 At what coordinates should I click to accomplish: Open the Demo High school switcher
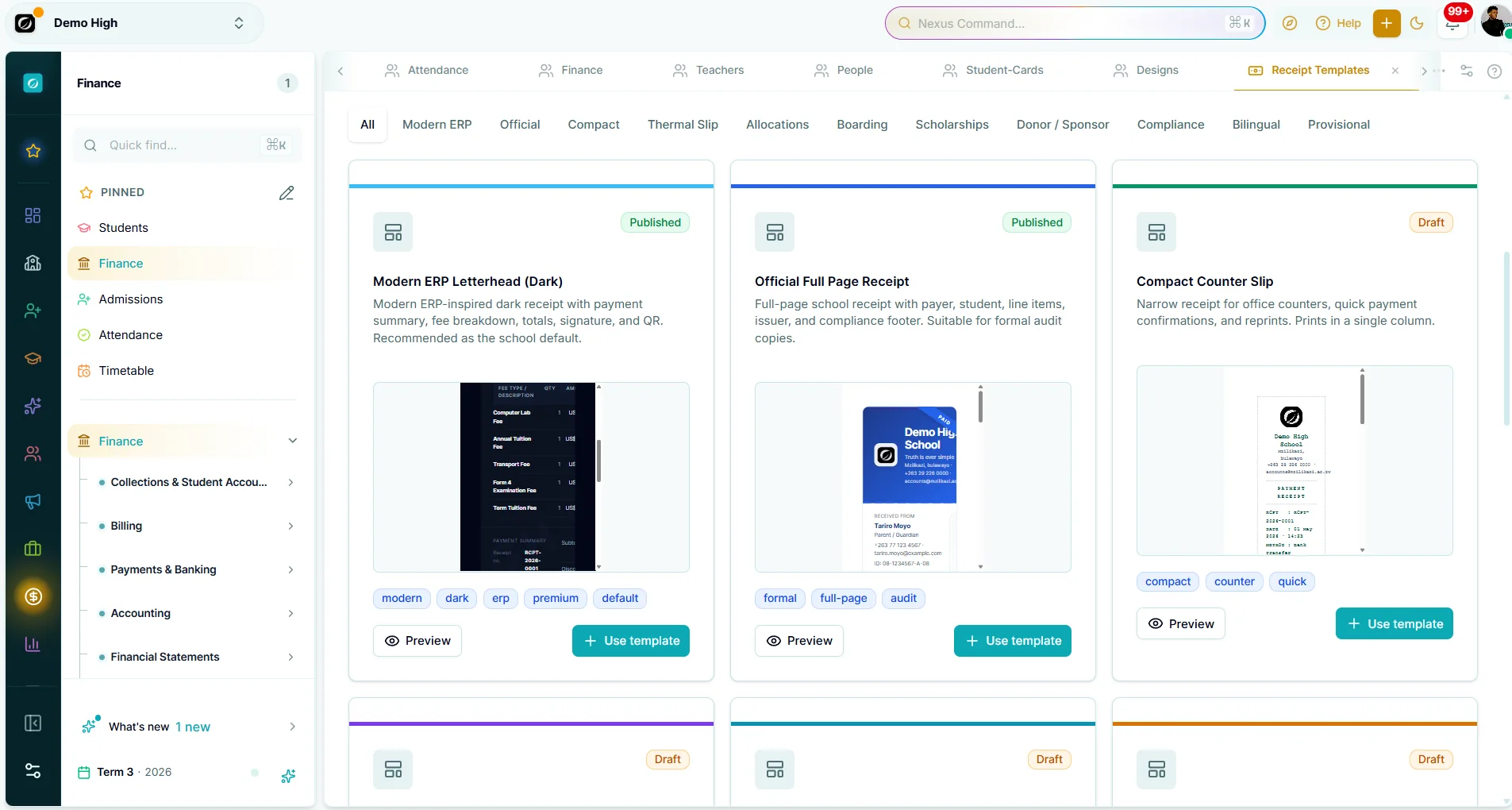[x=135, y=23]
